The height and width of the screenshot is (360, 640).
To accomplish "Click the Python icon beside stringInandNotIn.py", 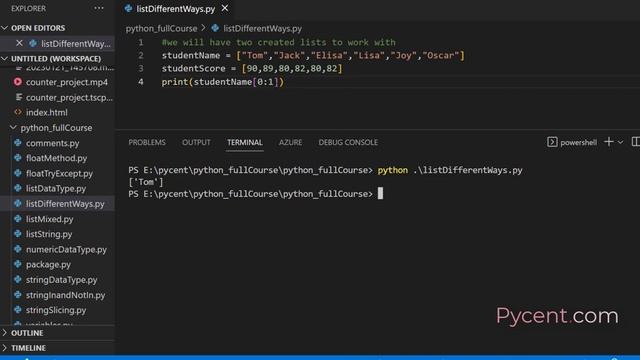I will click(18, 295).
